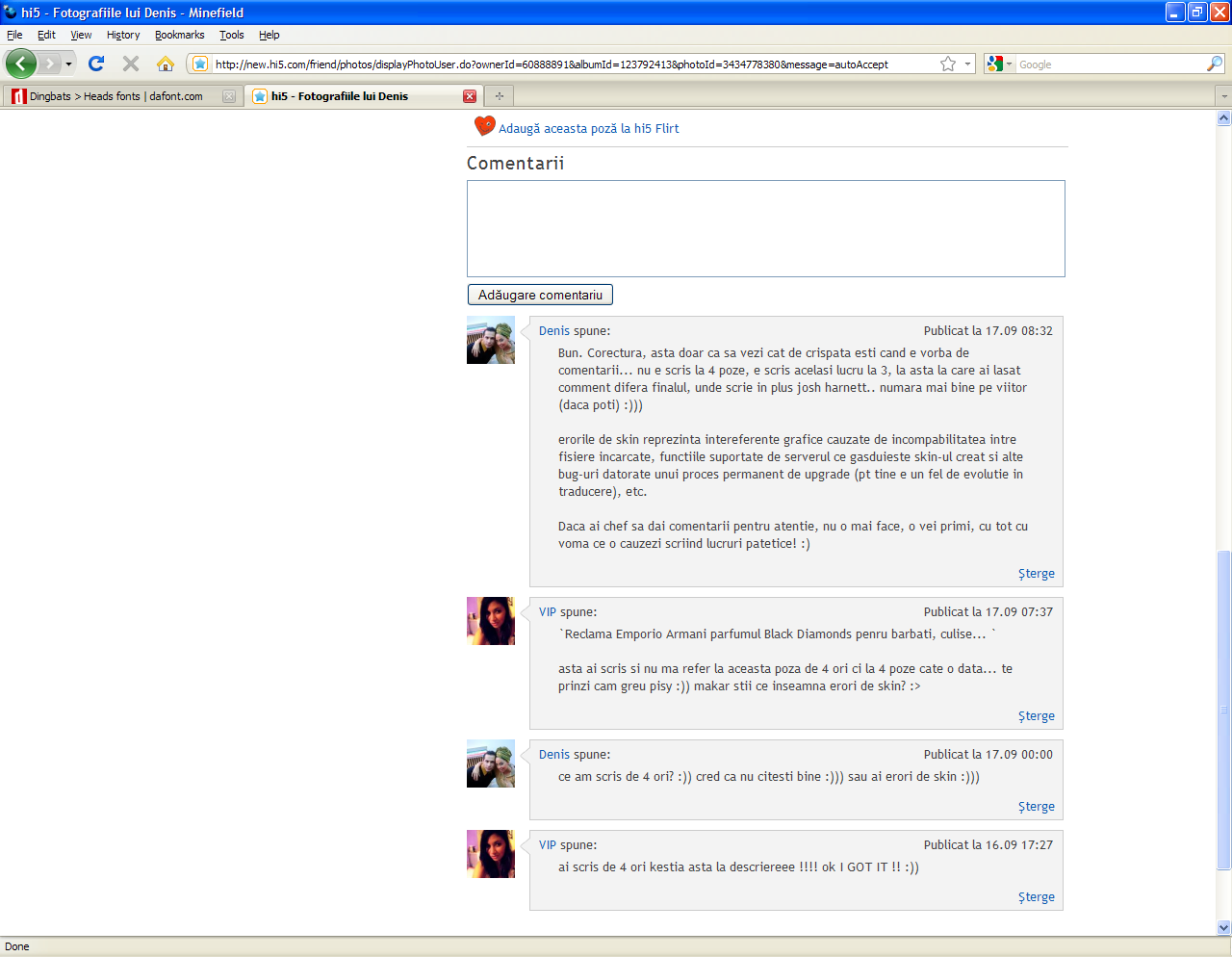Open the search engine selector dropdown
The height and width of the screenshot is (957, 1232).
pos(1000,64)
